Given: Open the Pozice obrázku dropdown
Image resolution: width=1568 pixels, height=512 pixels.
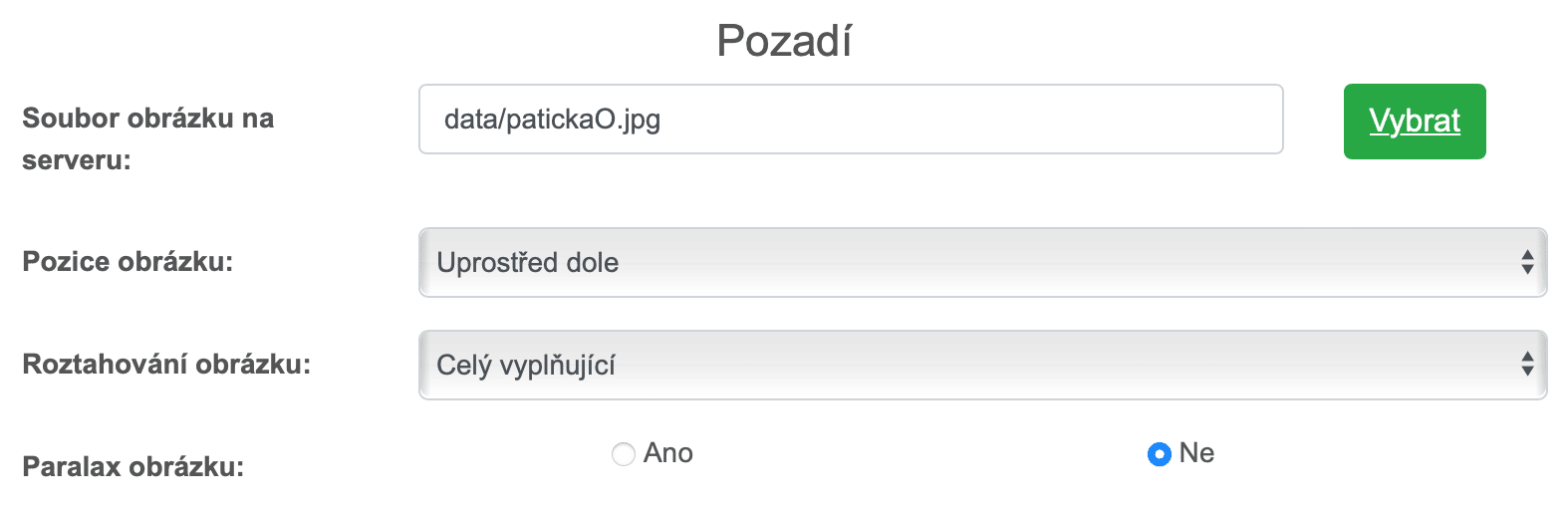Looking at the screenshot, I should point(981,262).
